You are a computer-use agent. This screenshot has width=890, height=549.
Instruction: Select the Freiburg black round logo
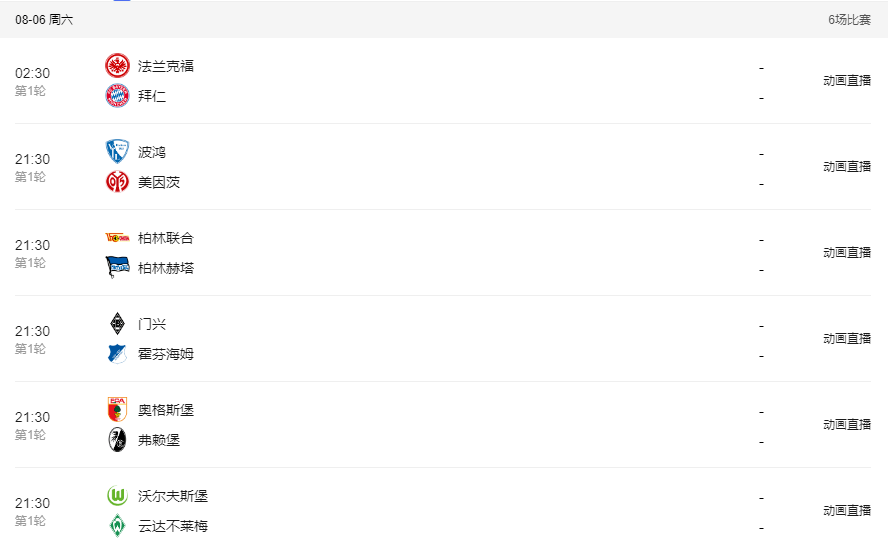pos(117,439)
